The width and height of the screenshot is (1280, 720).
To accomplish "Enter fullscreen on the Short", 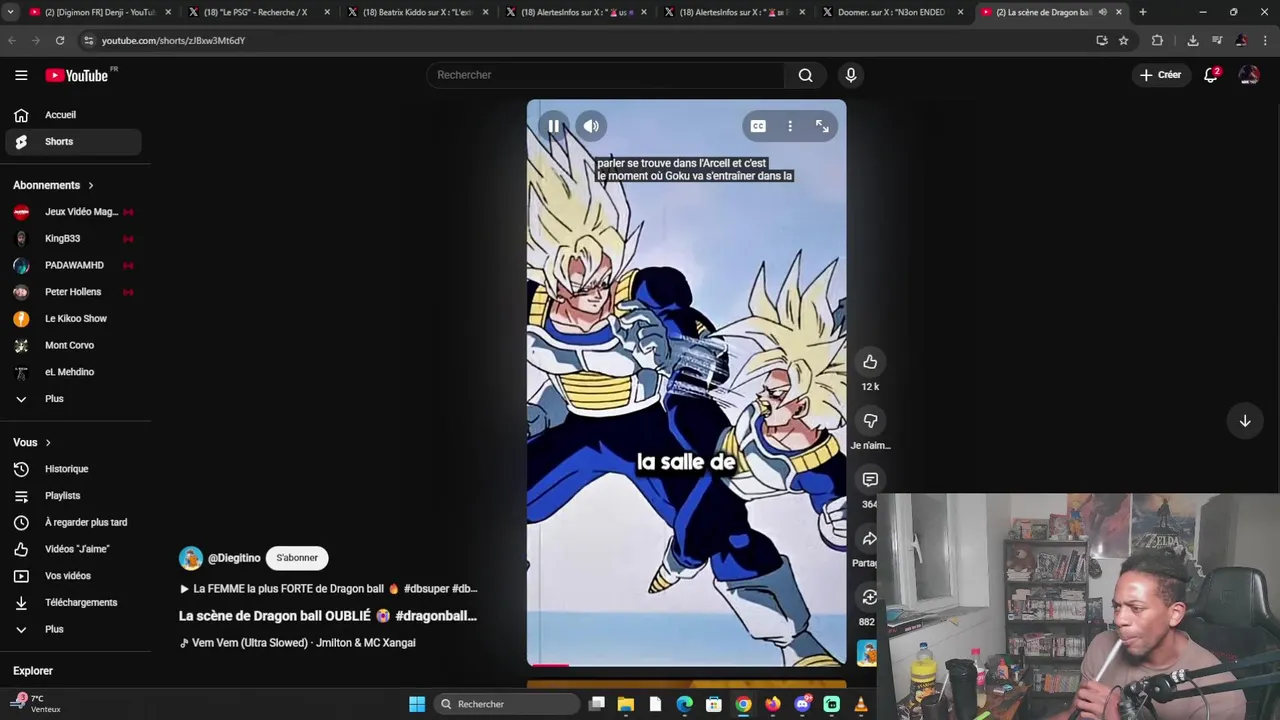I will coord(822,126).
